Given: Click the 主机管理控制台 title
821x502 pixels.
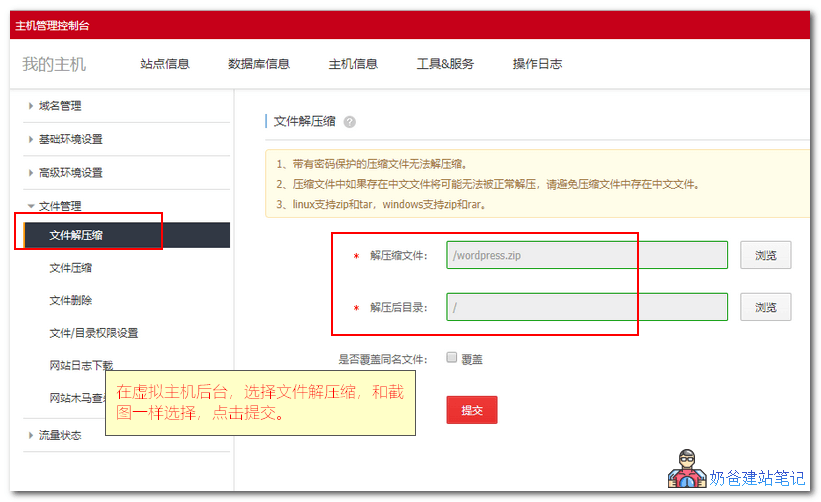Looking at the screenshot, I should pos(52,26).
